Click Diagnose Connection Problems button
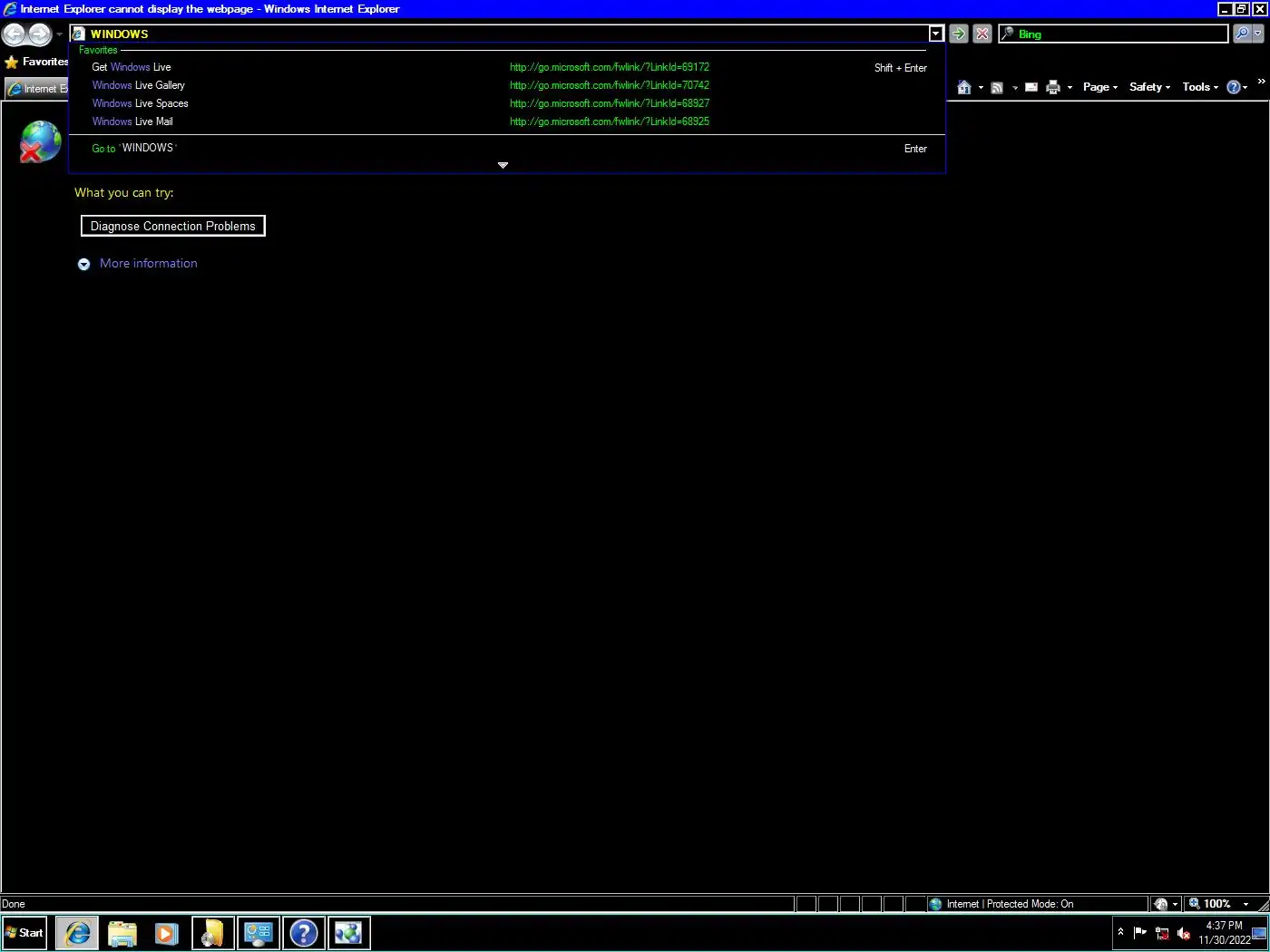 point(173,226)
